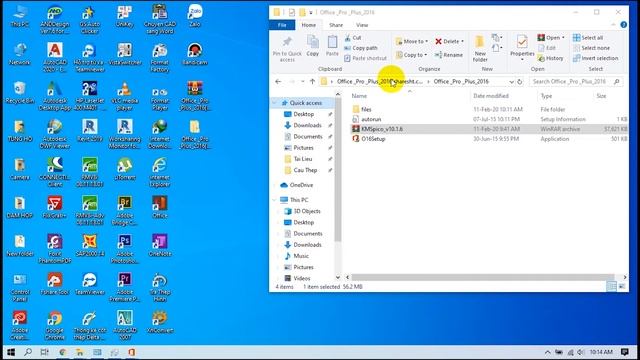640x360 pixels.
Task: Select SAP2000 14 desktop shortcut
Action: tap(89, 245)
